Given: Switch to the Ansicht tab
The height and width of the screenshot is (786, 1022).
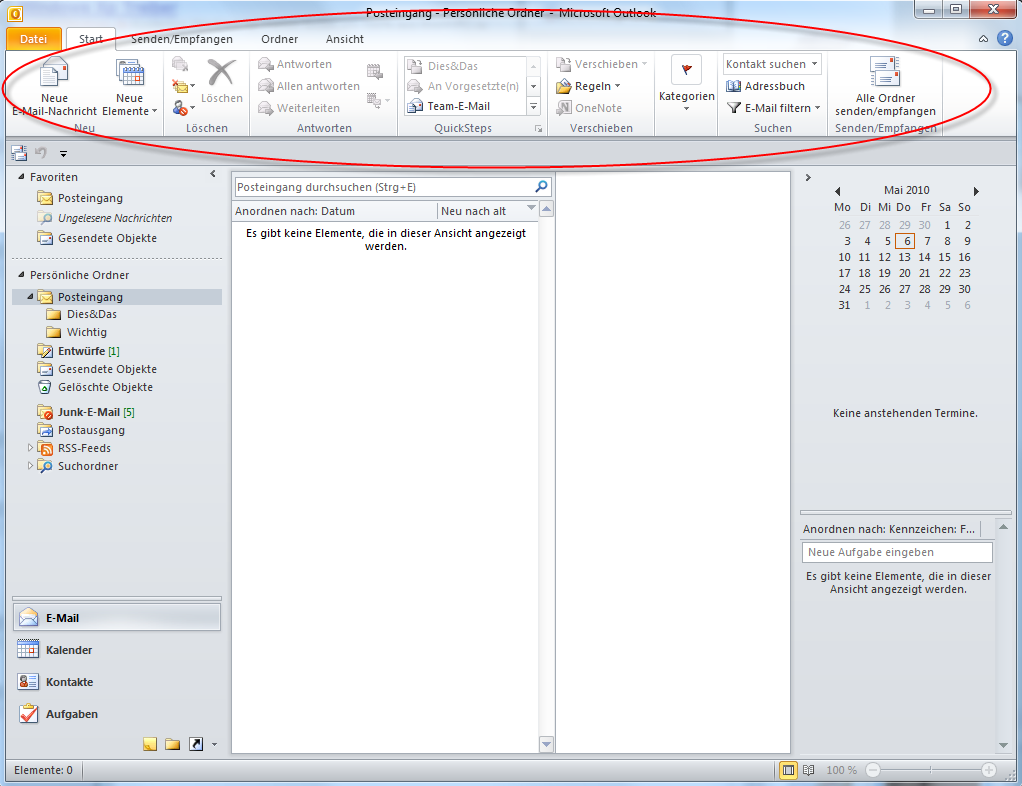Looking at the screenshot, I should 344,39.
